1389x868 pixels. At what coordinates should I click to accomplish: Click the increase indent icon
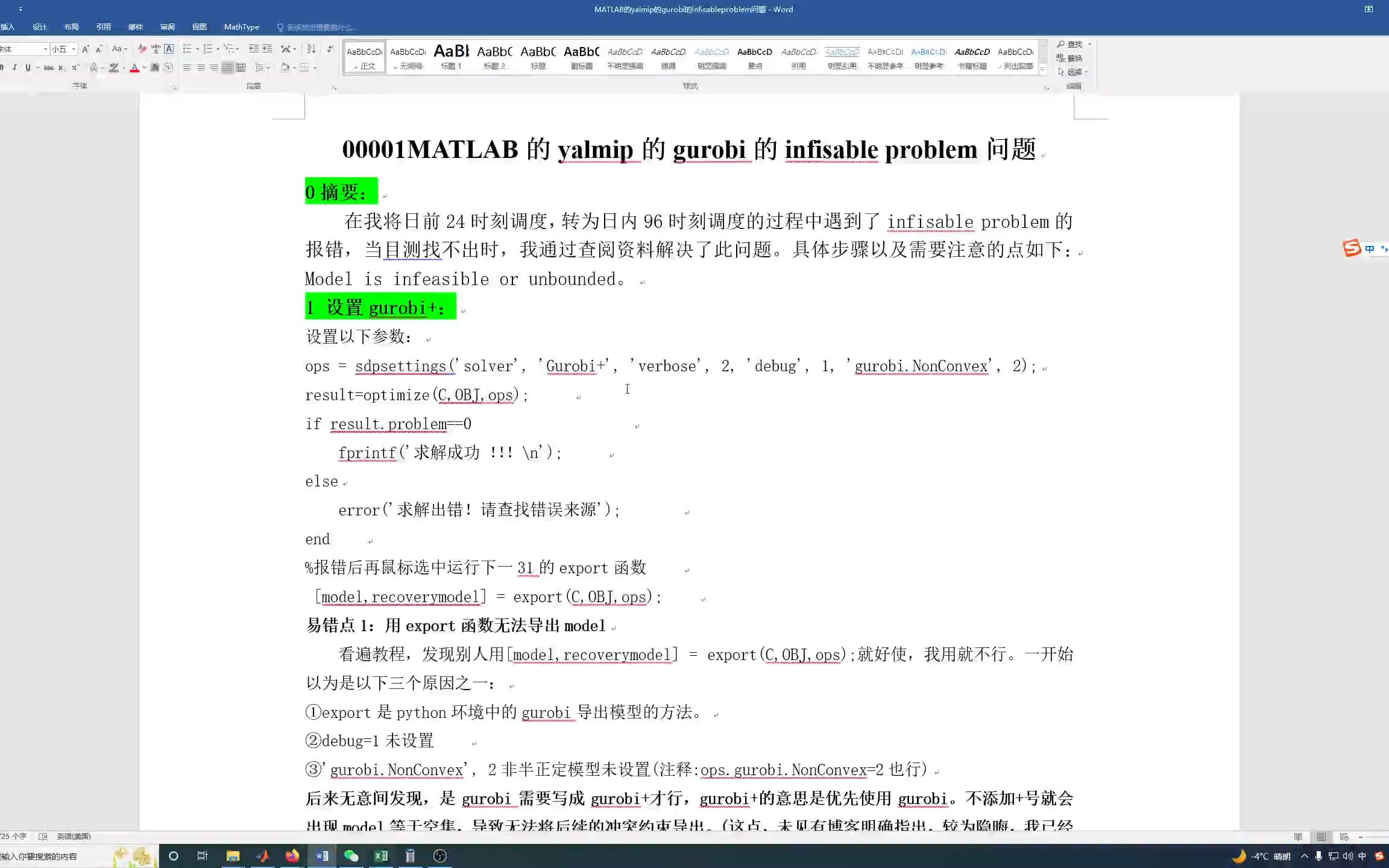pos(267,49)
